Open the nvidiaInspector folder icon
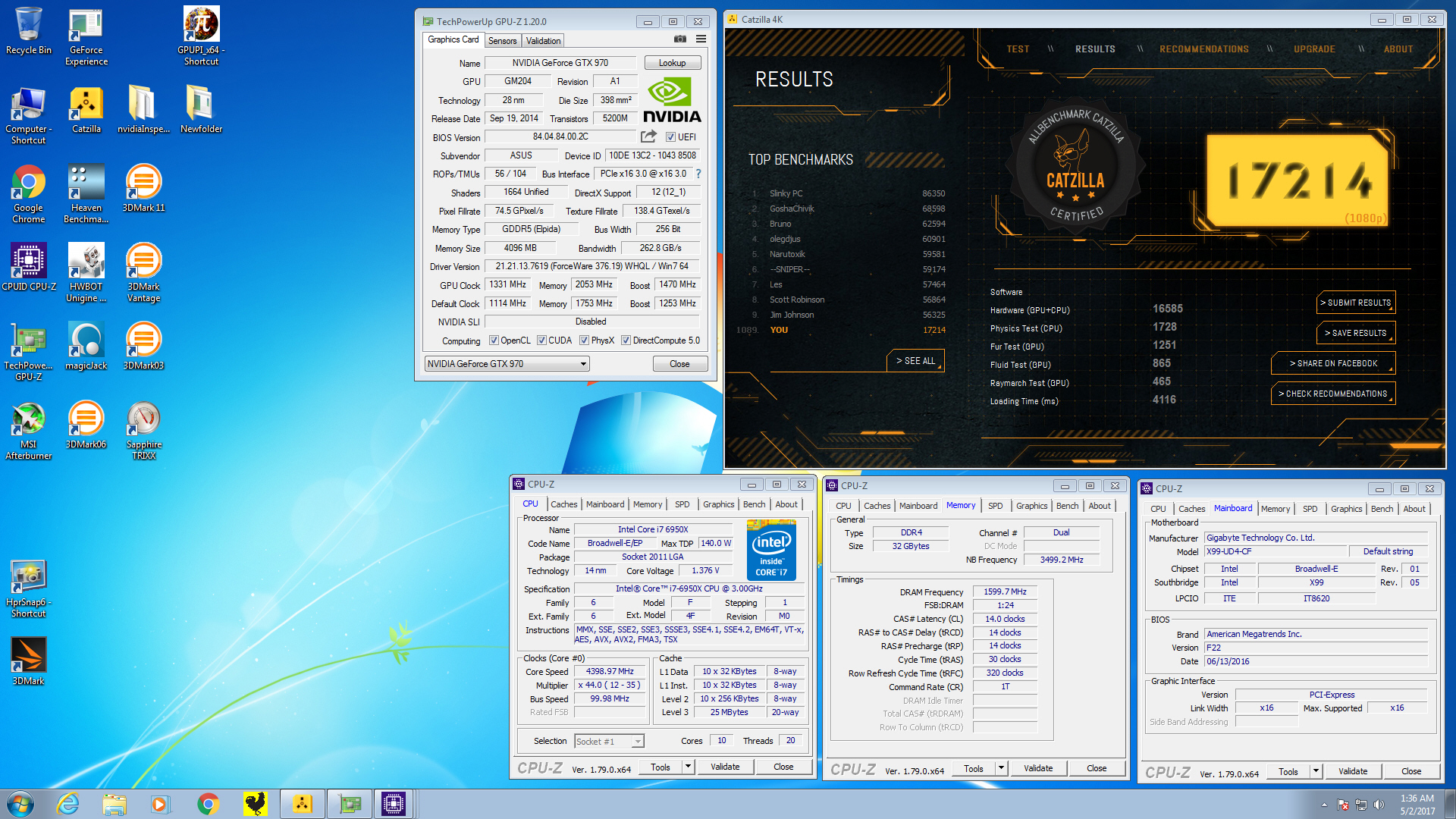1456x819 pixels. 143,110
